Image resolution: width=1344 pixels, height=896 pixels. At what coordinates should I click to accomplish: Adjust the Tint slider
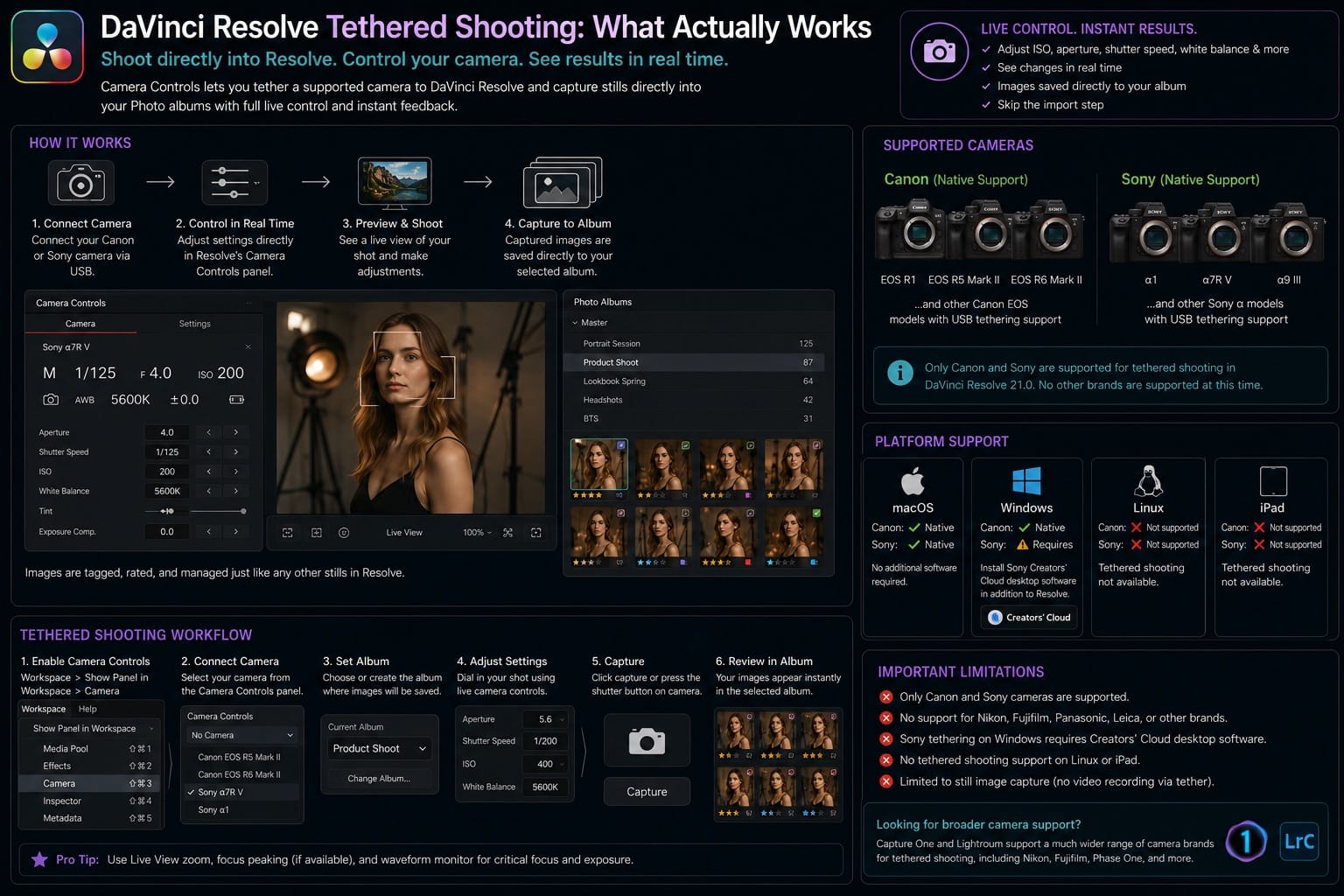(x=195, y=511)
